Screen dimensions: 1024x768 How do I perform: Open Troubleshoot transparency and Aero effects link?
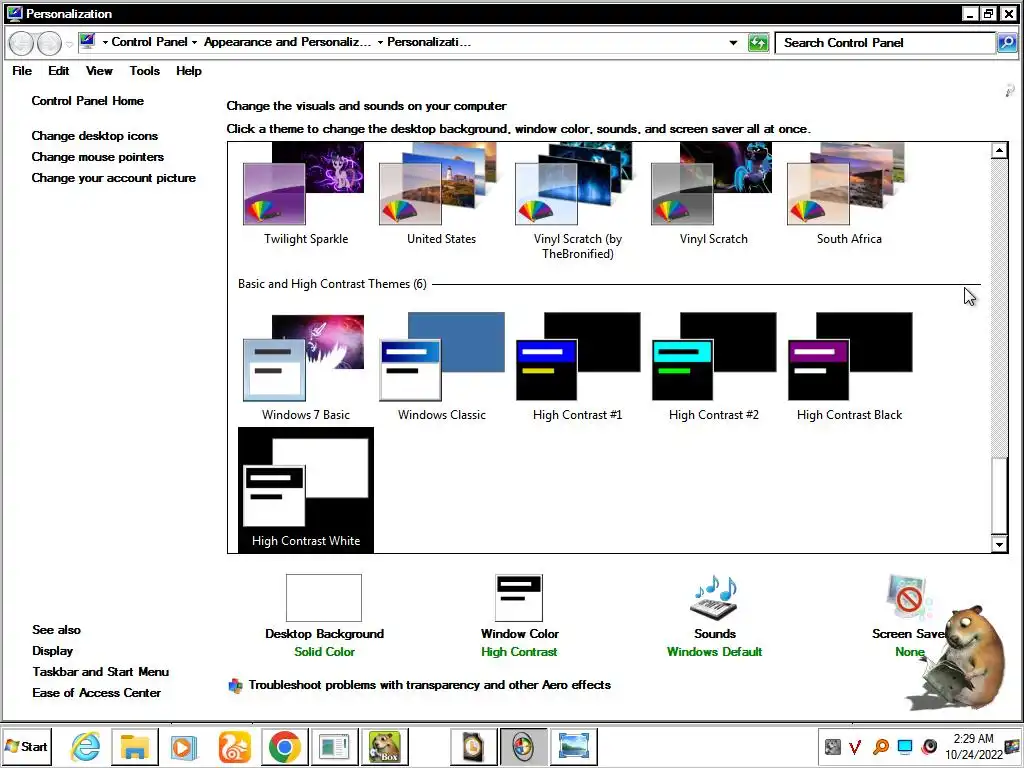430,685
